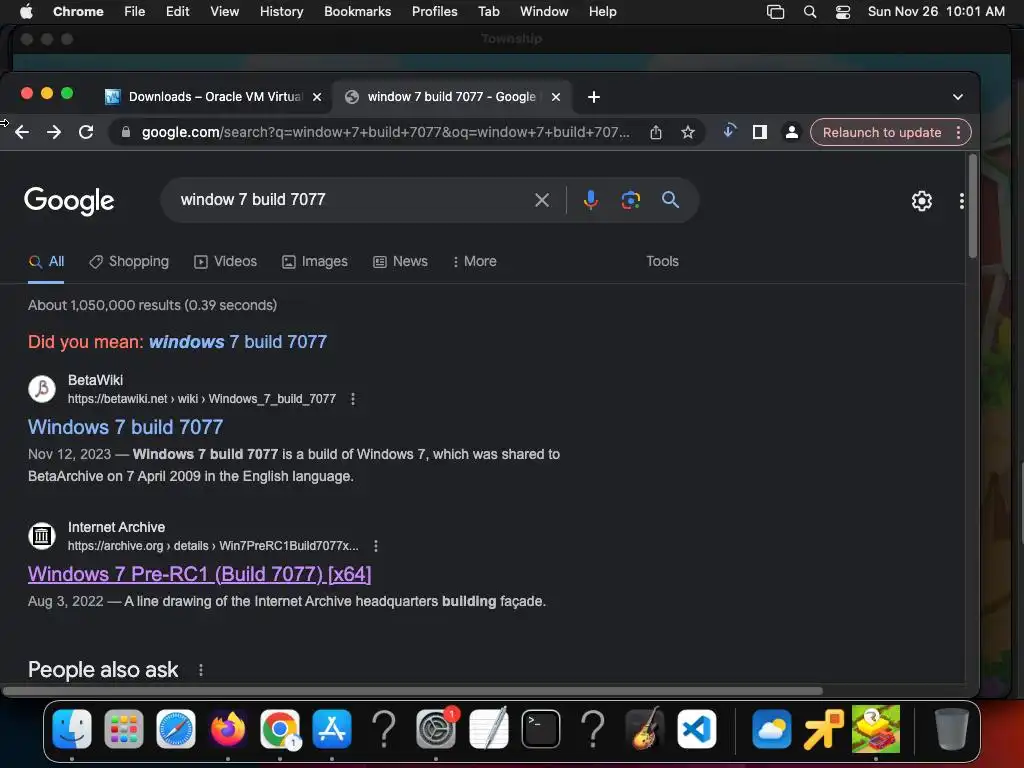This screenshot has width=1024, height=768.
Task: Focus the Google search input field
Action: (353, 200)
